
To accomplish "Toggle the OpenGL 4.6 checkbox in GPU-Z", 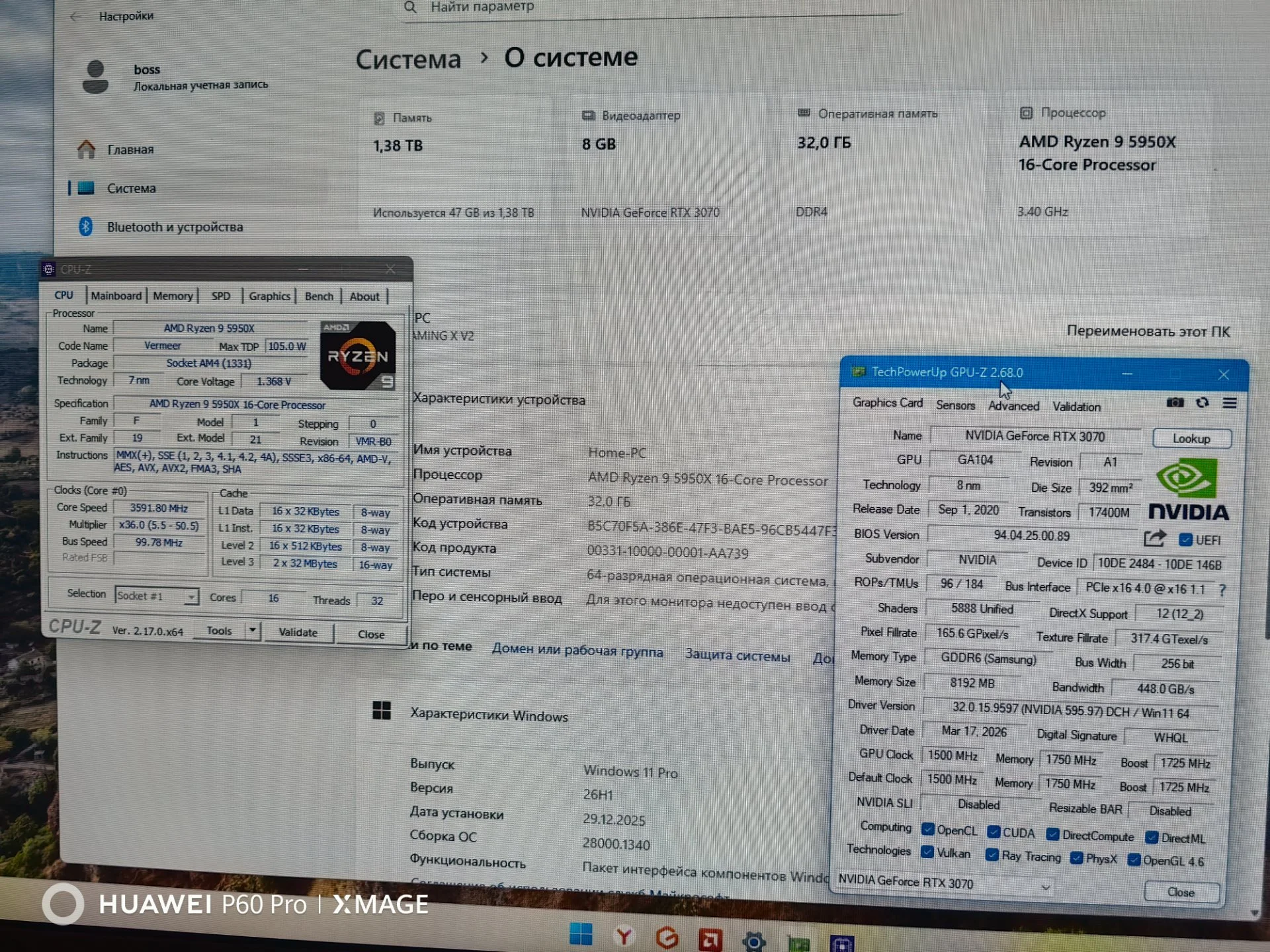I will tap(1134, 860).
